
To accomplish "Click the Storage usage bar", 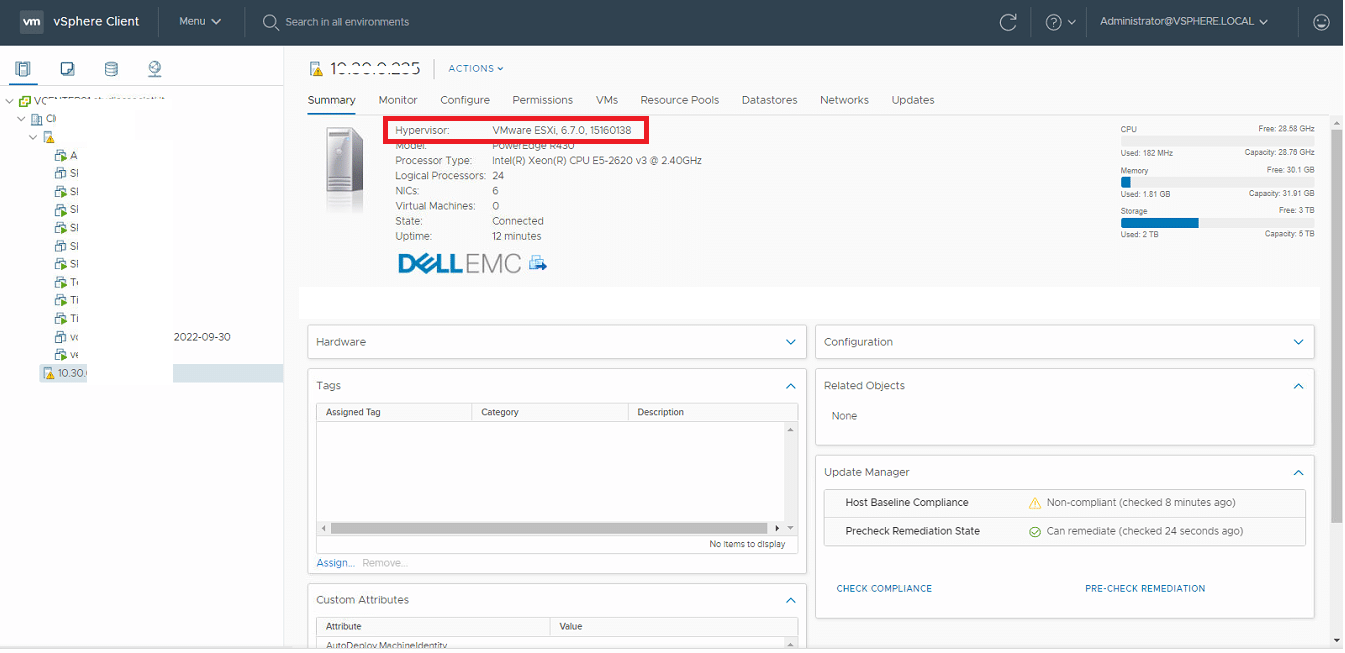I will (1218, 223).
